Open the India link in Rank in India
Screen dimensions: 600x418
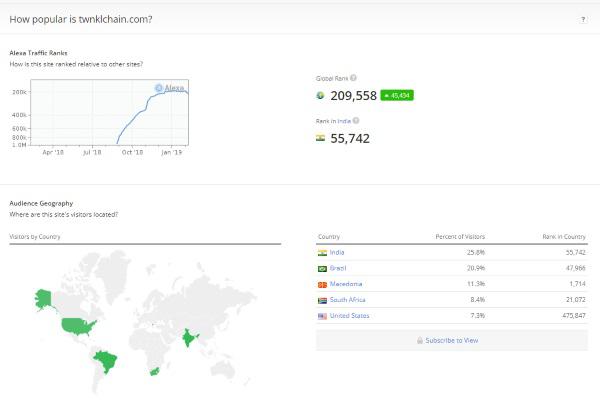pos(344,121)
